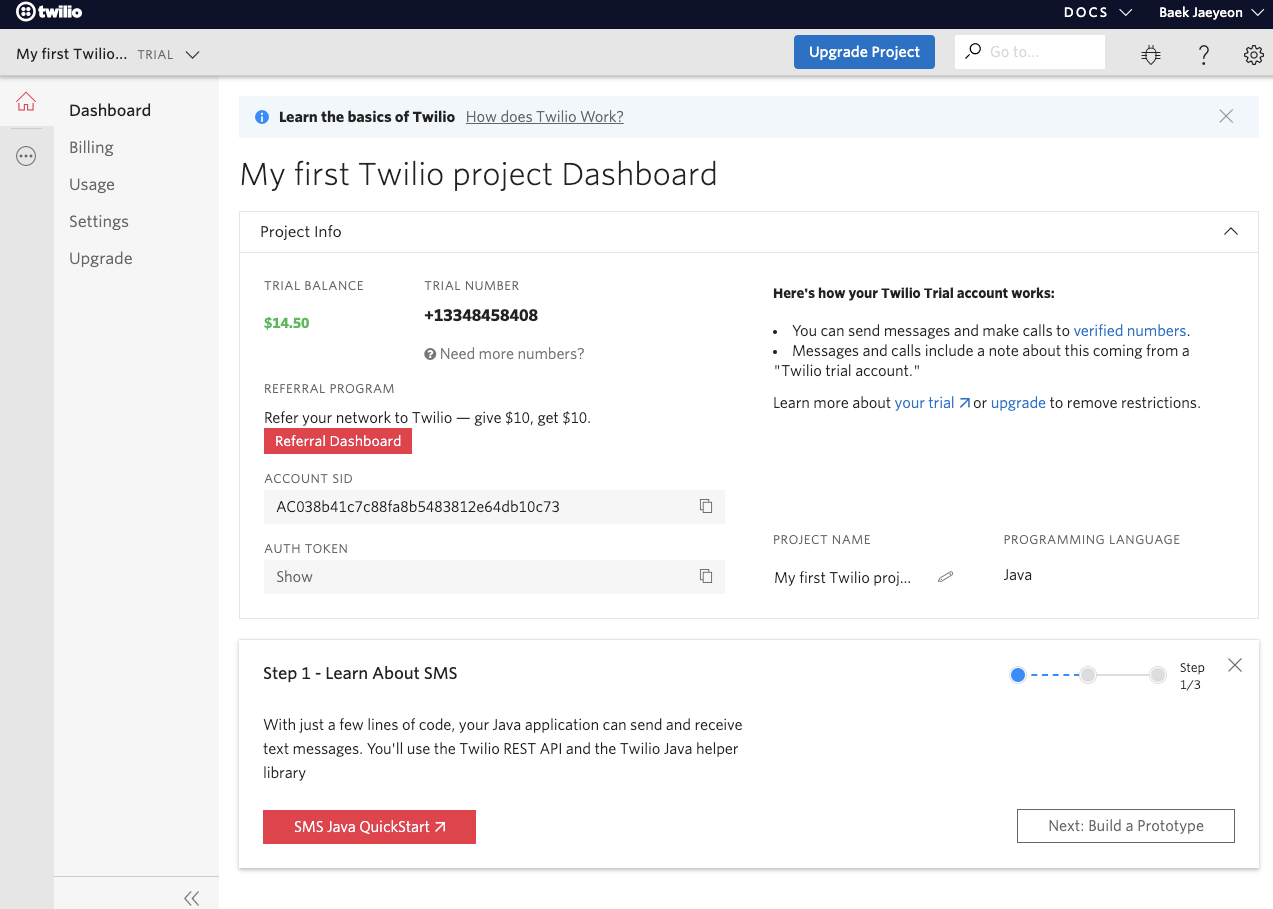The width and height of the screenshot is (1273, 909).
Task: Click the Upgrade Project button
Action: coord(864,52)
